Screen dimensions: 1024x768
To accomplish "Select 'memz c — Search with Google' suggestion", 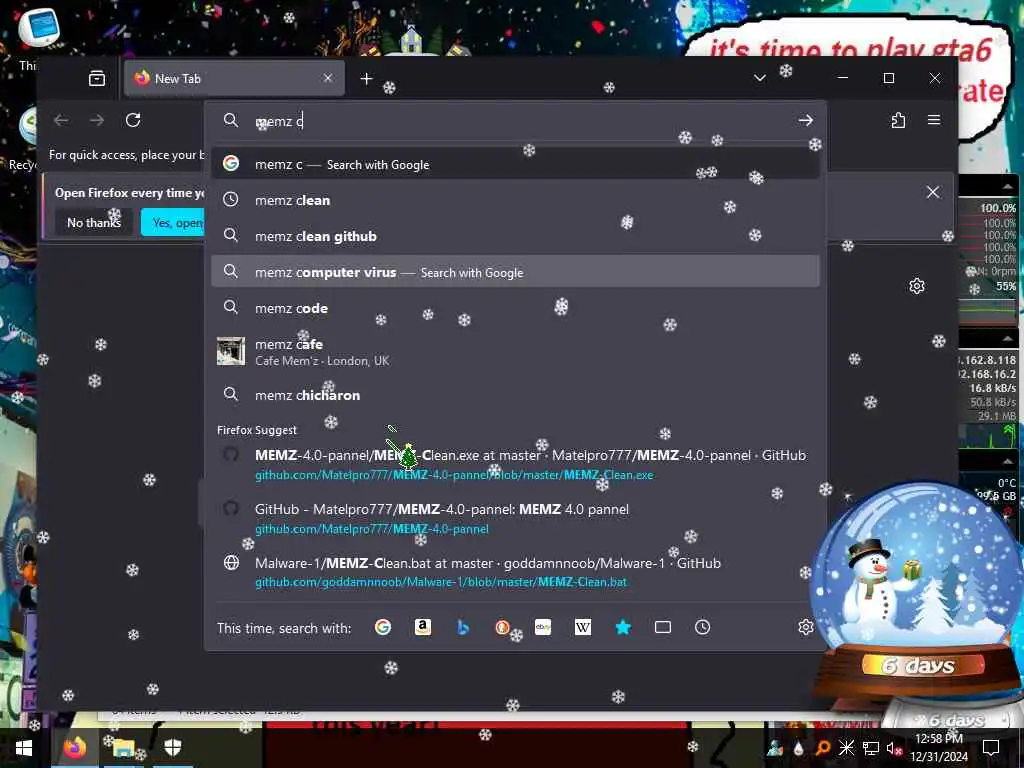I will pos(515,164).
